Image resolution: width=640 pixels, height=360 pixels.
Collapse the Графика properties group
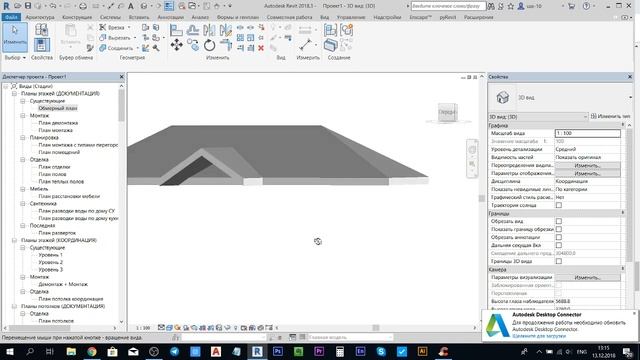pos(622,125)
